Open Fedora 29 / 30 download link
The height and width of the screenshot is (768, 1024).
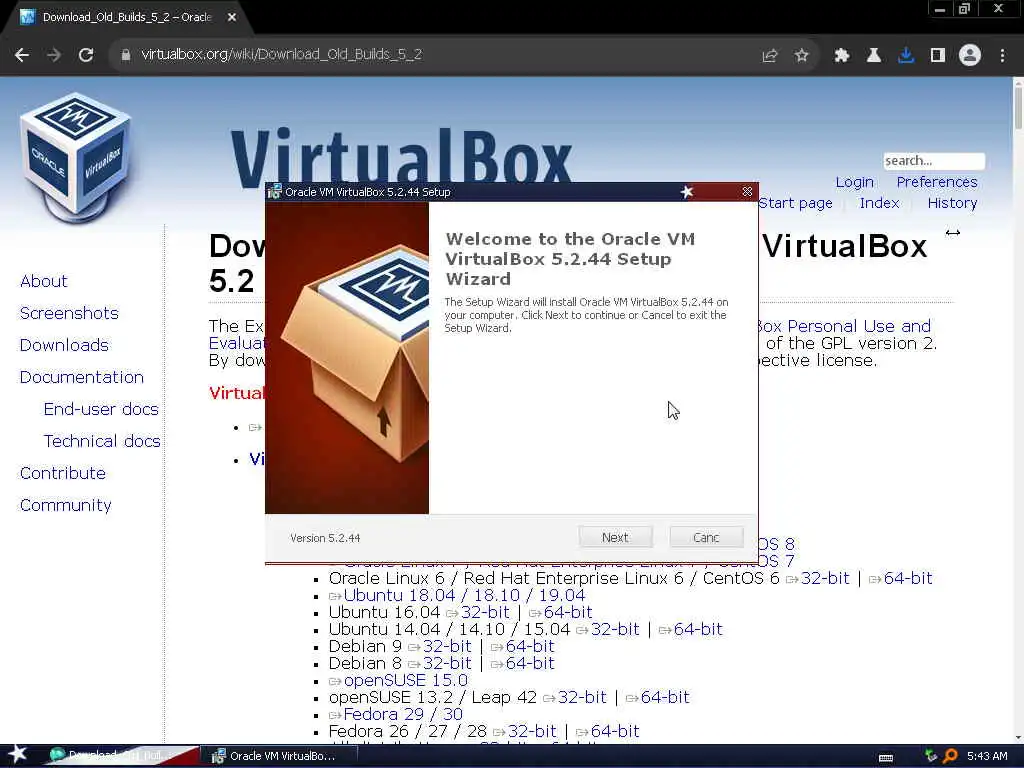(403, 714)
